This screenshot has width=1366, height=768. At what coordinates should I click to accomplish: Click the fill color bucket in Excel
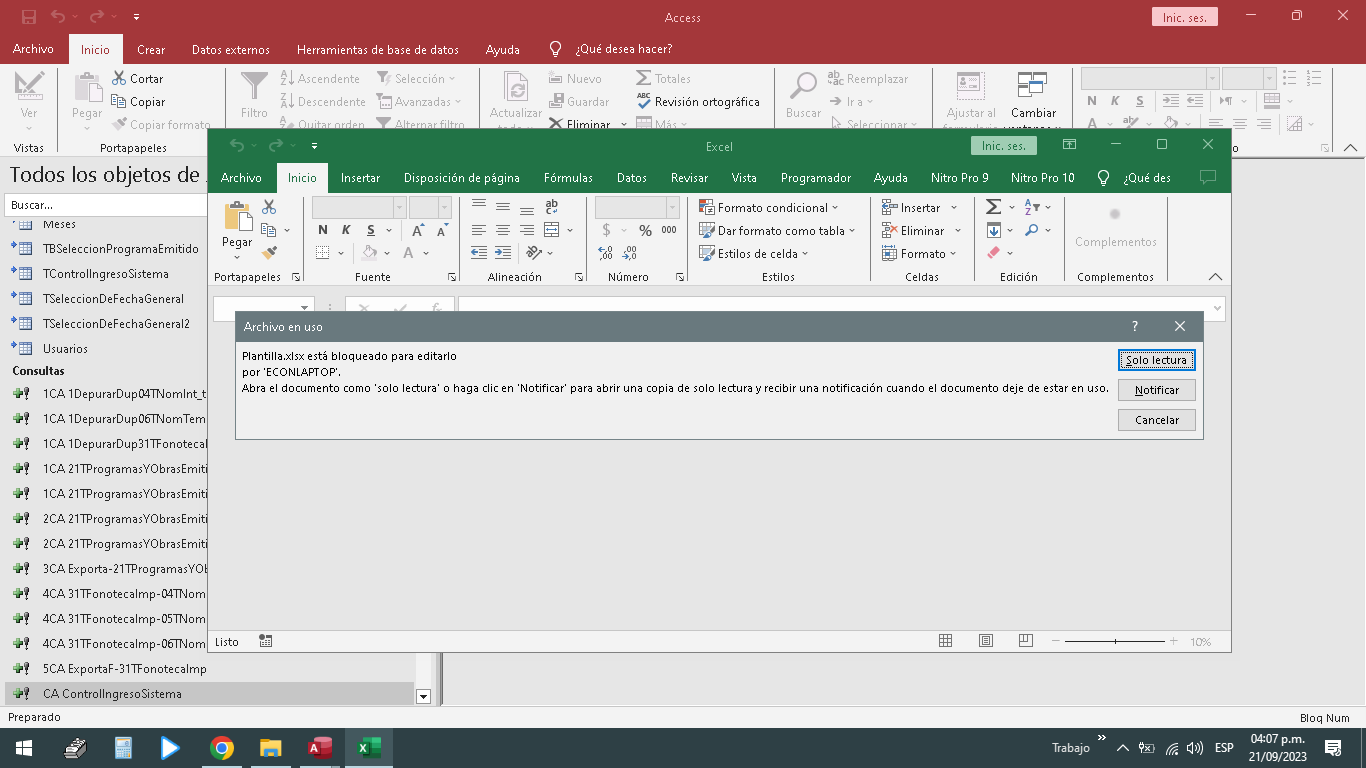pos(369,253)
